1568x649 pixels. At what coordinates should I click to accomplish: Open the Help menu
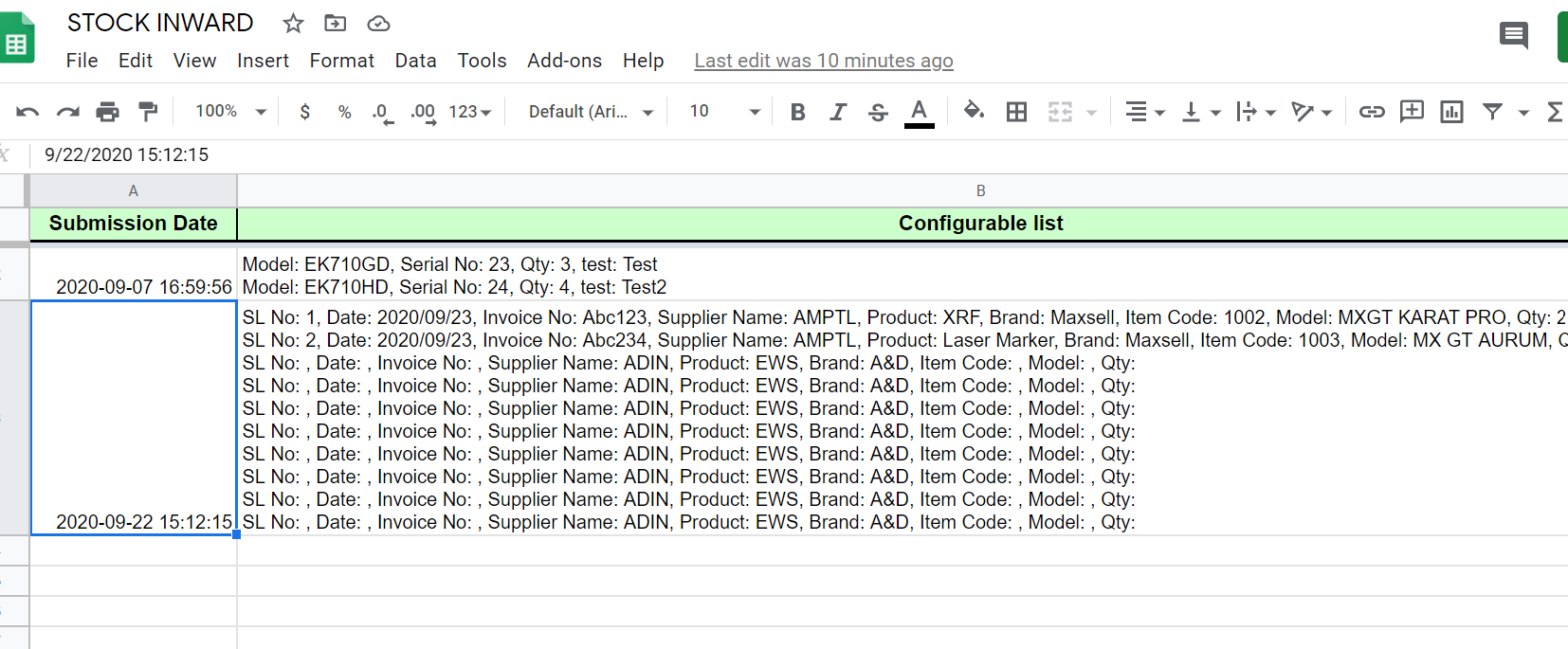643,61
